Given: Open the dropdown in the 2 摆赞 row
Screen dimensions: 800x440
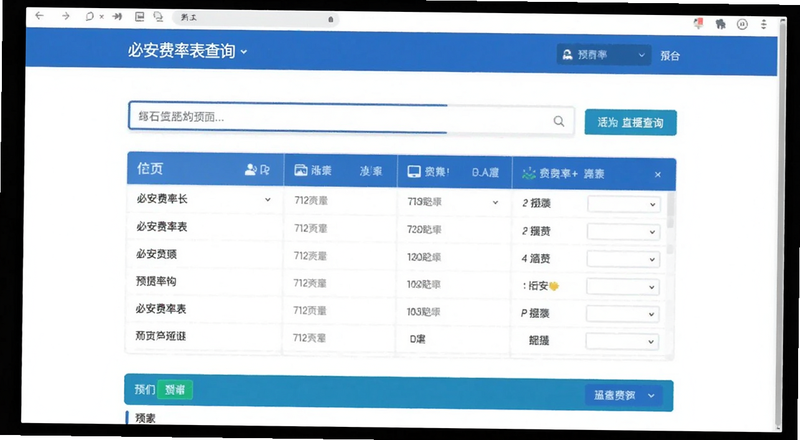Looking at the screenshot, I should tap(623, 232).
